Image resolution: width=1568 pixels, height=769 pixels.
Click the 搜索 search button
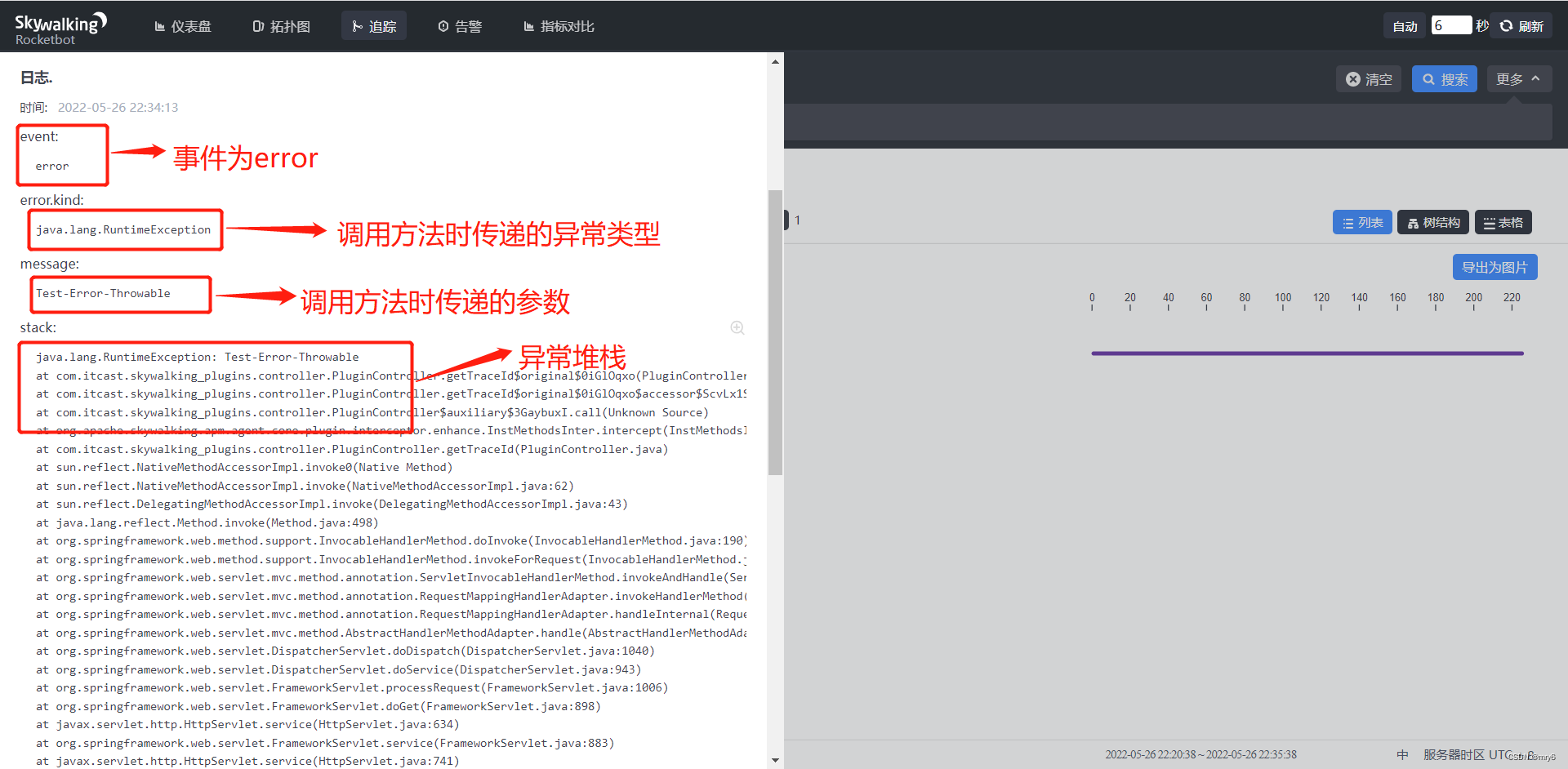pyautogui.click(x=1445, y=79)
